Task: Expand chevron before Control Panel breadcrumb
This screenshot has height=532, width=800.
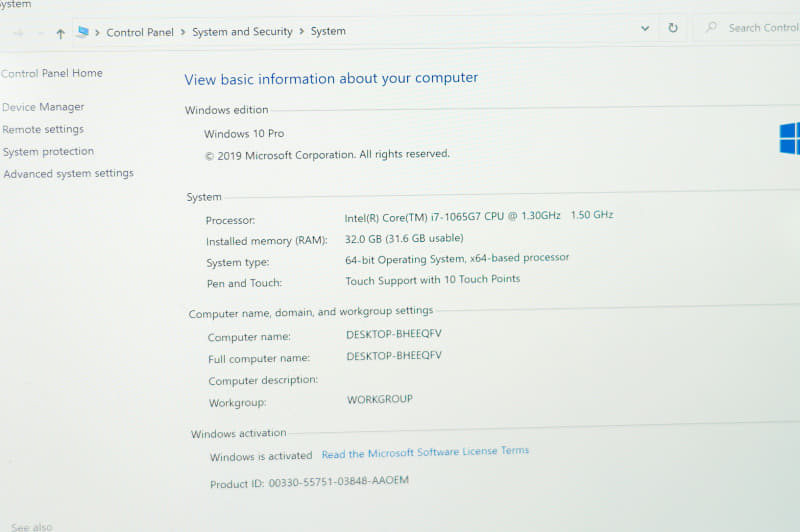Action: (x=97, y=33)
